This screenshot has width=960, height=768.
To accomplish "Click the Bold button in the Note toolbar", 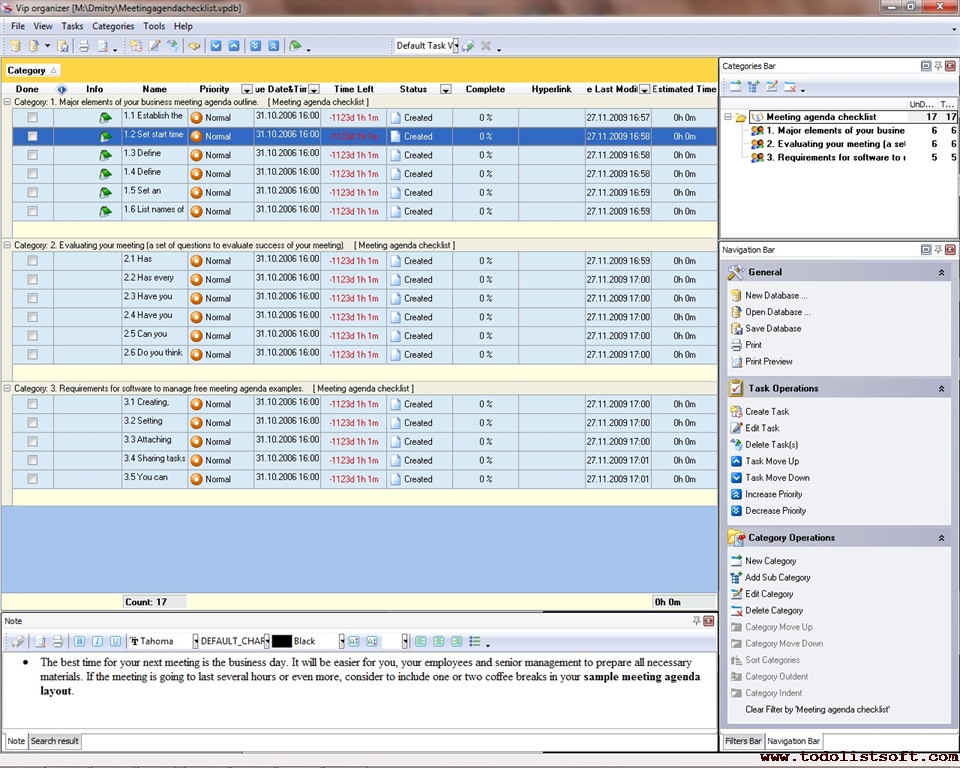I will (81, 641).
